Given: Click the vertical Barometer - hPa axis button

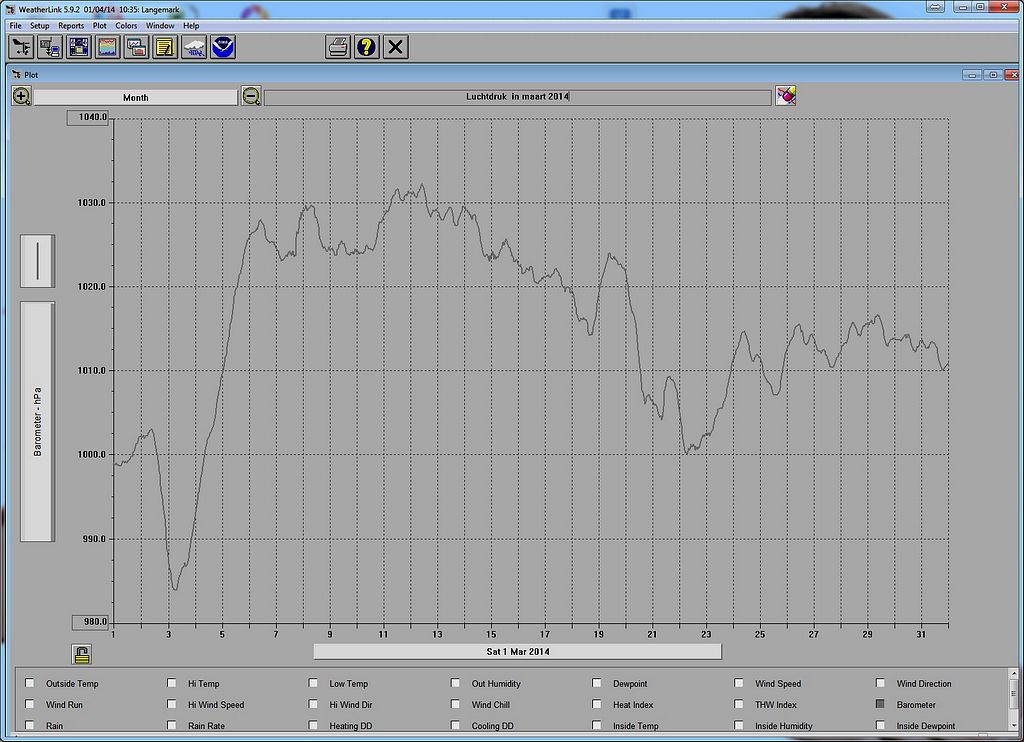Looking at the screenshot, I should click(38, 422).
